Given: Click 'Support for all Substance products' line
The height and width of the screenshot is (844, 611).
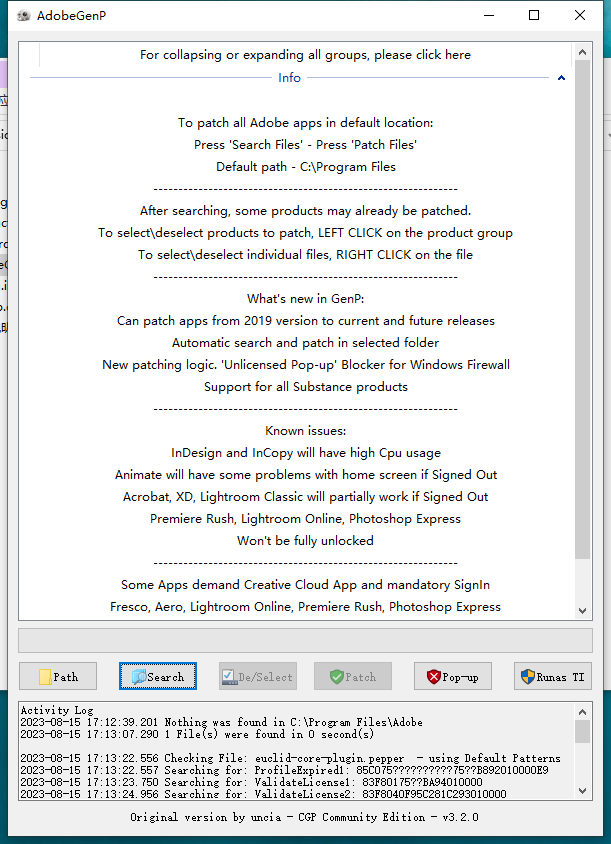Looking at the screenshot, I should [x=305, y=387].
